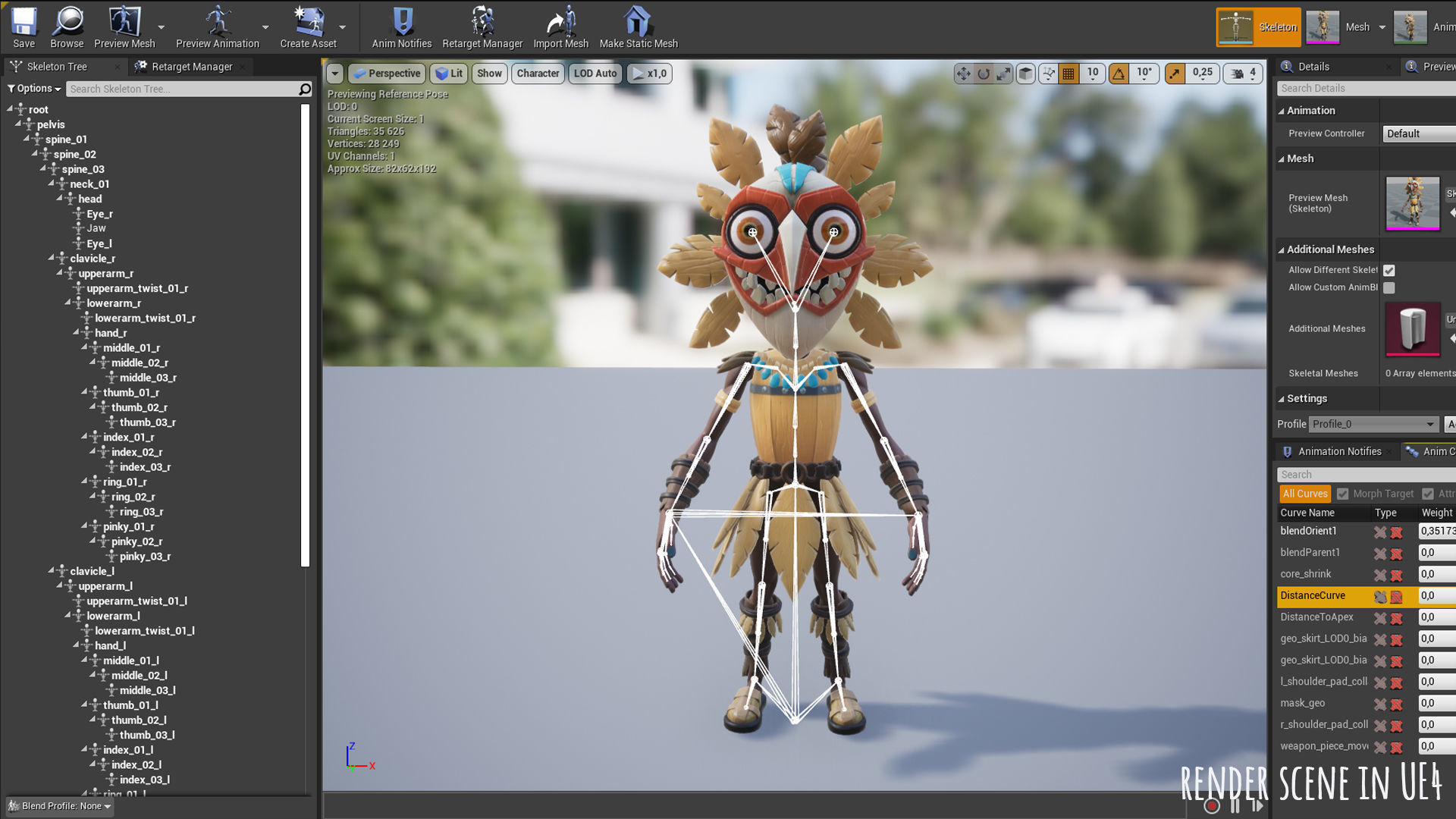This screenshot has width=1456, height=819.
Task: Click DistanceToApex material curve type icon
Action: (x=1396, y=618)
